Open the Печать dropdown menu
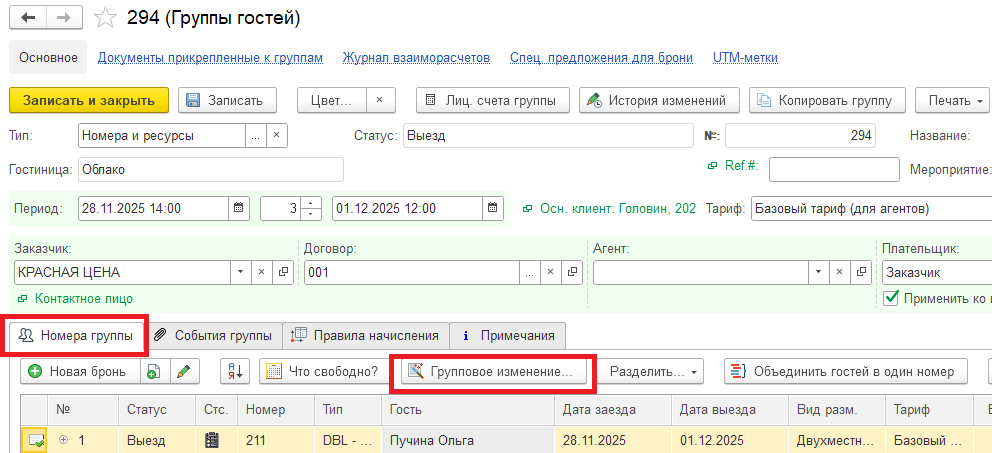 click(x=955, y=100)
